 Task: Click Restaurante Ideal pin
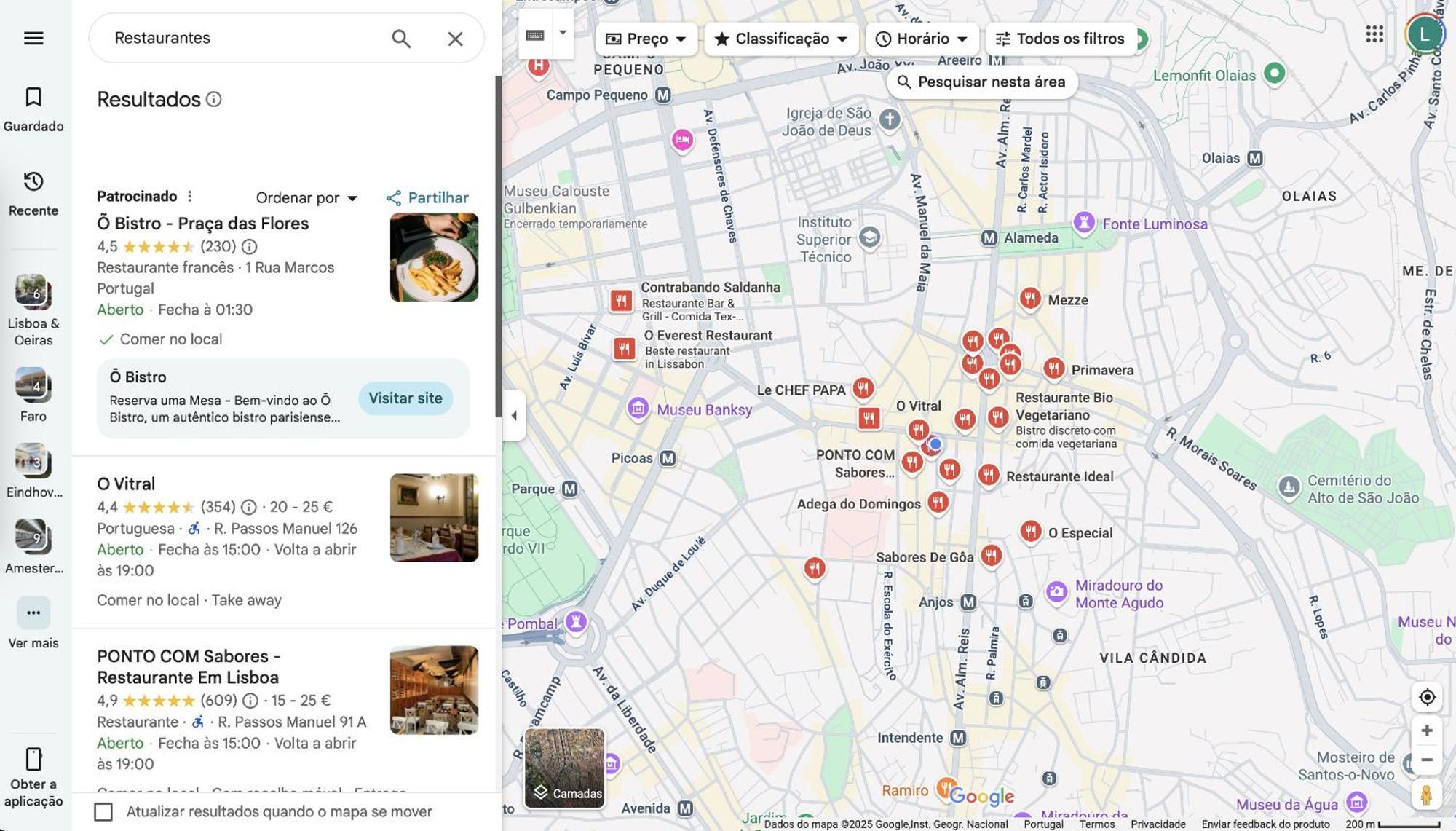point(988,475)
